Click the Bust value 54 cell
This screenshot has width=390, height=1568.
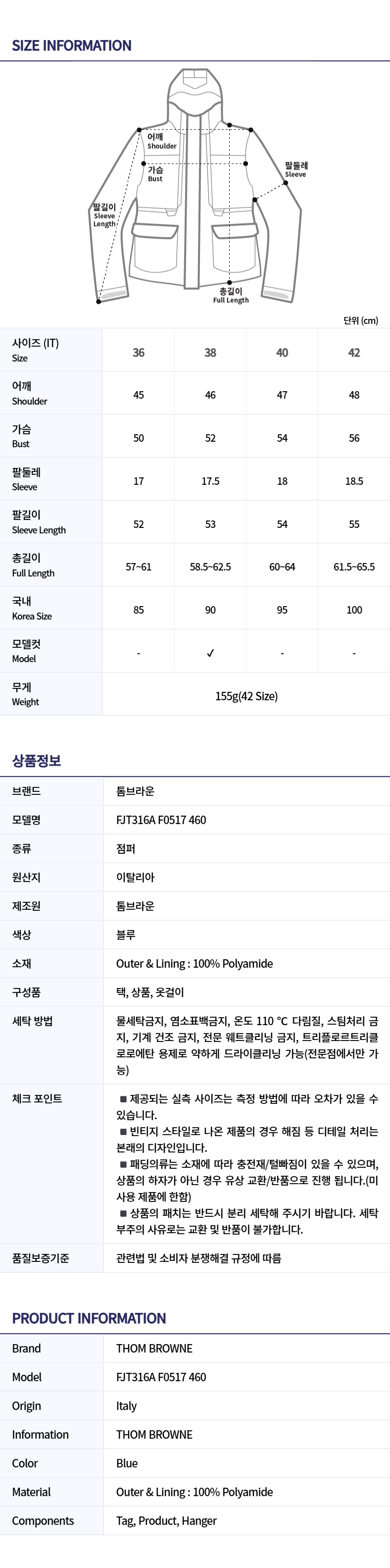282,438
